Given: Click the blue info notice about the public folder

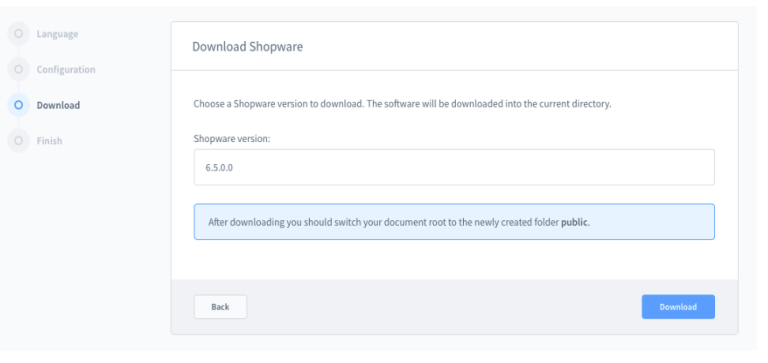Looking at the screenshot, I should [454, 222].
